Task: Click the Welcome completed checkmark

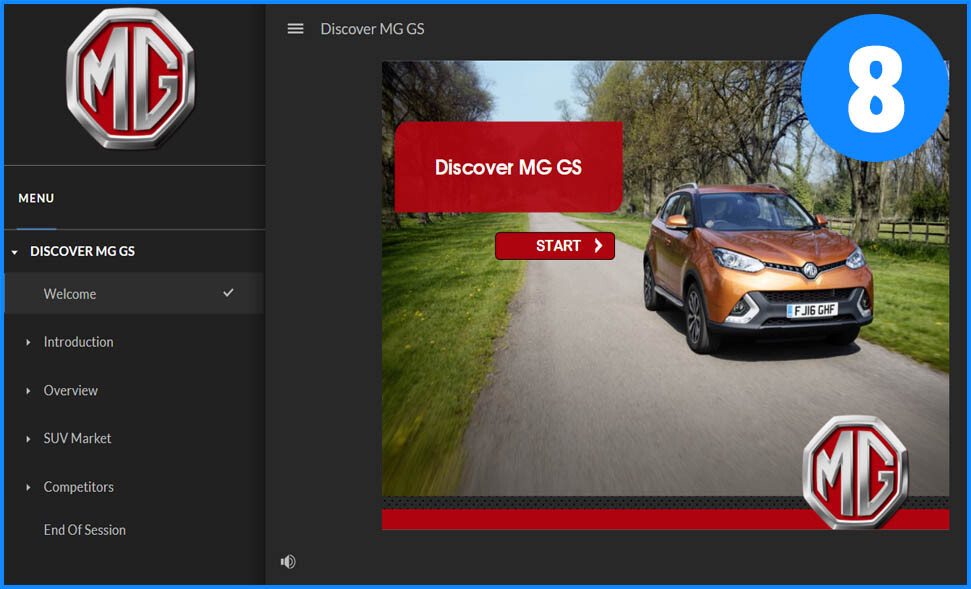Action: pos(229,292)
